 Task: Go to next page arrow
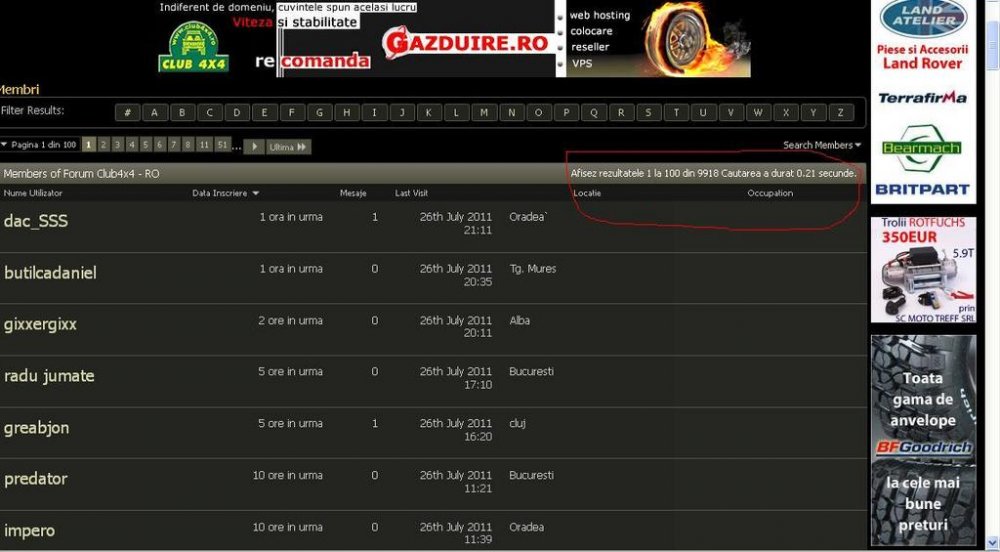click(254, 146)
